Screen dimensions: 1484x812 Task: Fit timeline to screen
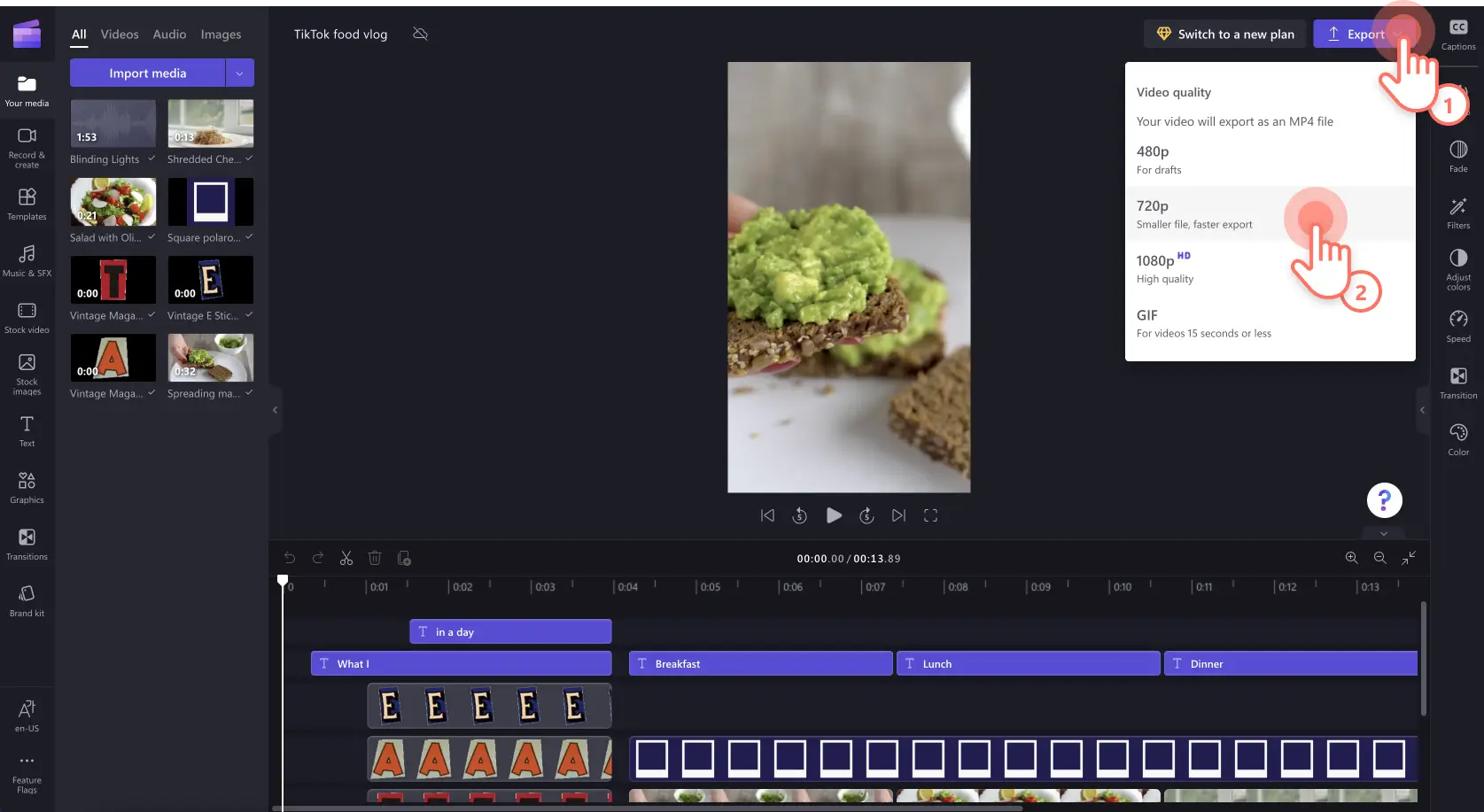click(1409, 558)
